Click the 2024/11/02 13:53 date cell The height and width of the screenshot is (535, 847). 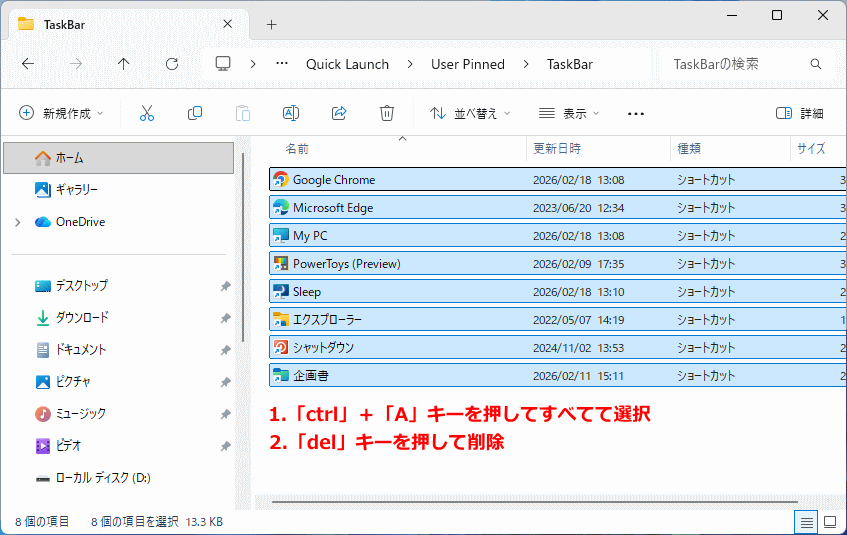click(x=579, y=348)
